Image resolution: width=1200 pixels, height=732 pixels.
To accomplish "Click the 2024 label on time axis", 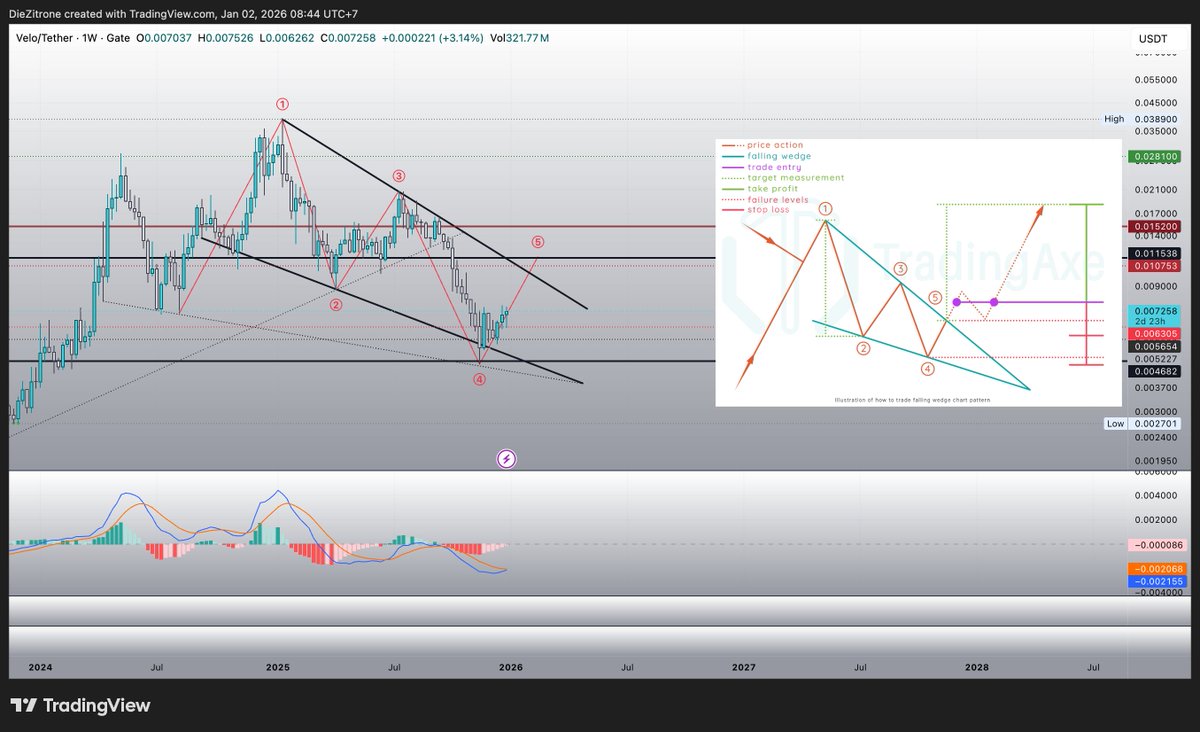I will click(x=41, y=667).
